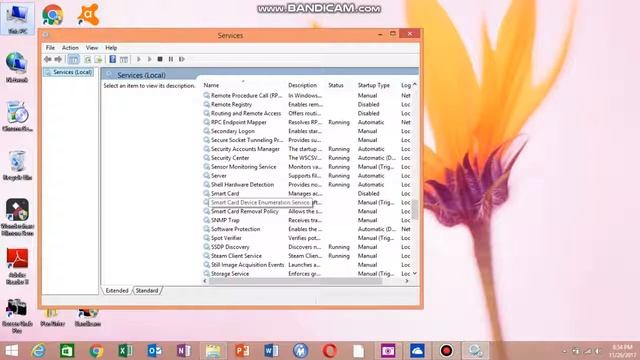Viewport: 640px width, 360px height.
Task: Open Outlook from the taskbar
Action: point(155,351)
